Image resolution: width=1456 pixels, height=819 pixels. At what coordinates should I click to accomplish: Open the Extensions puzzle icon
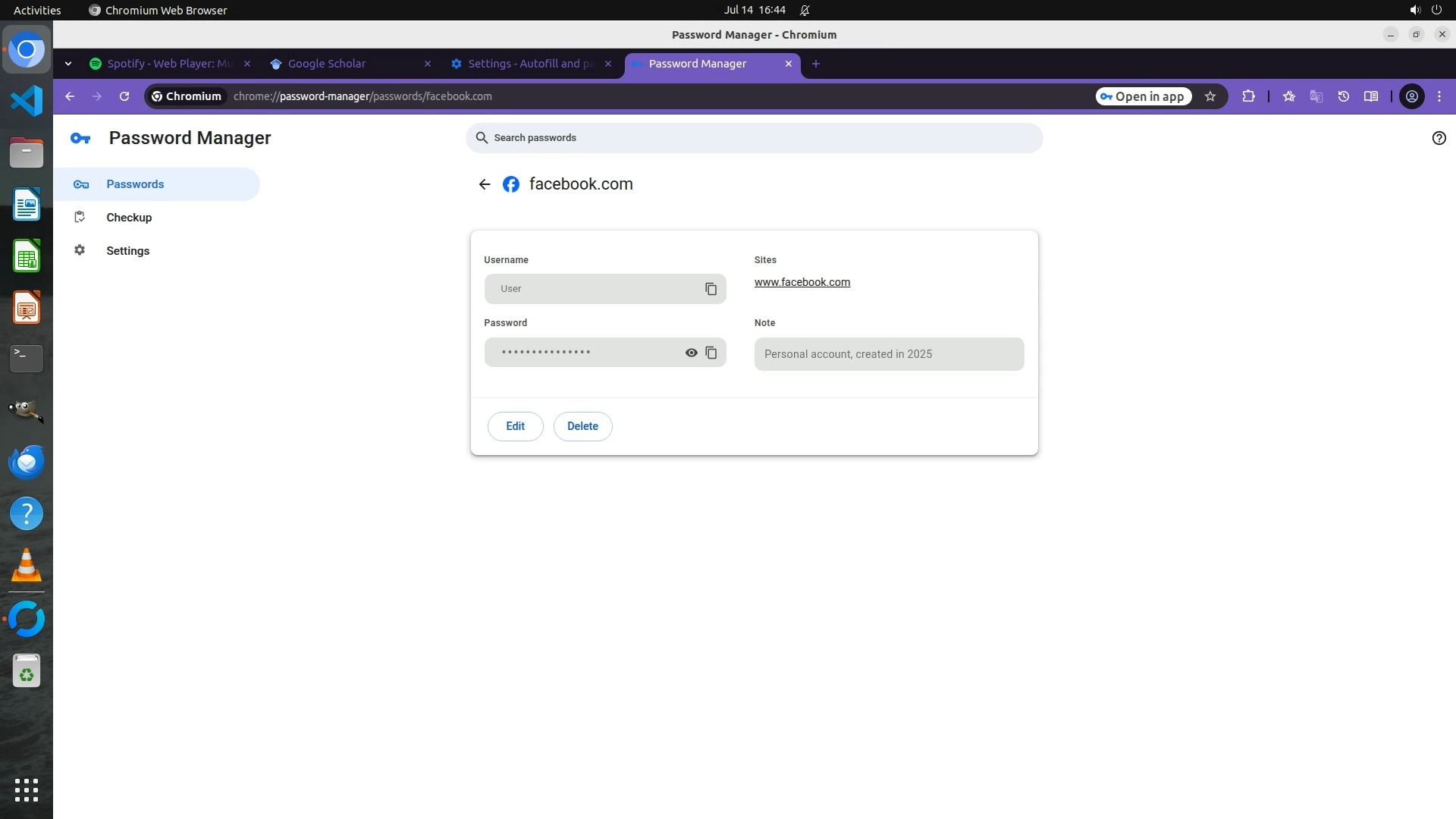(1248, 96)
